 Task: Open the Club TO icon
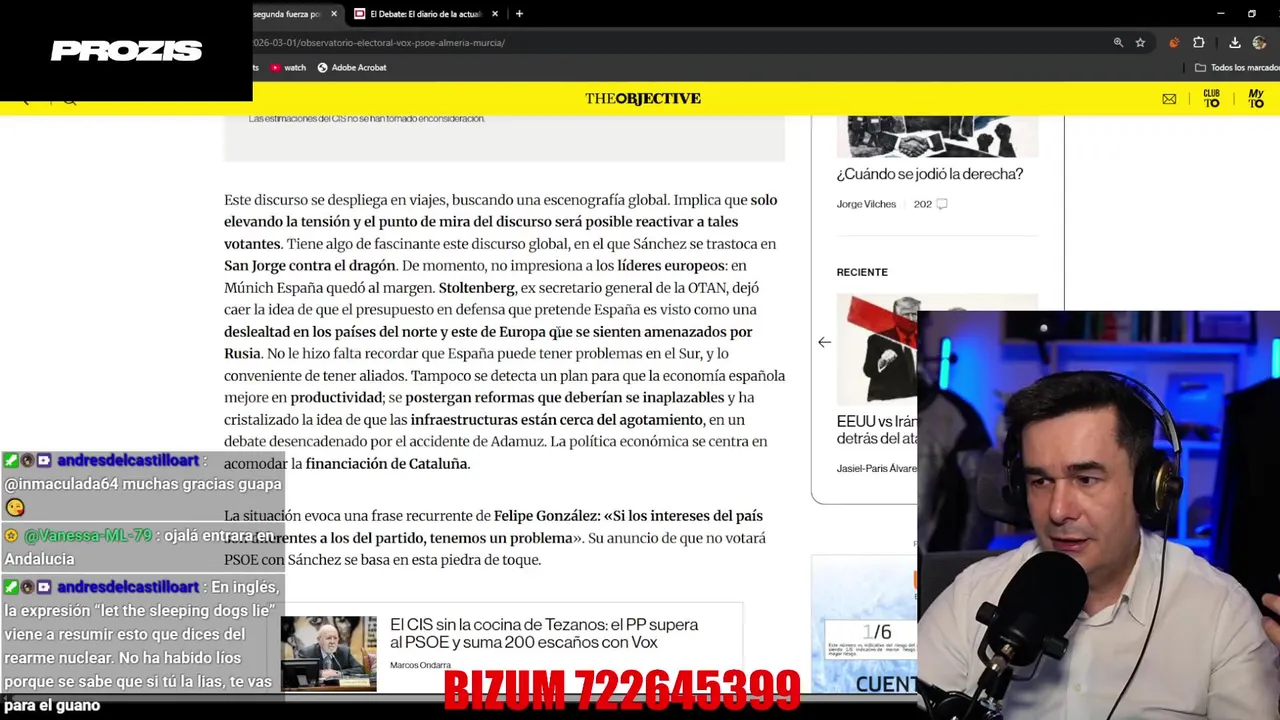click(x=1212, y=99)
